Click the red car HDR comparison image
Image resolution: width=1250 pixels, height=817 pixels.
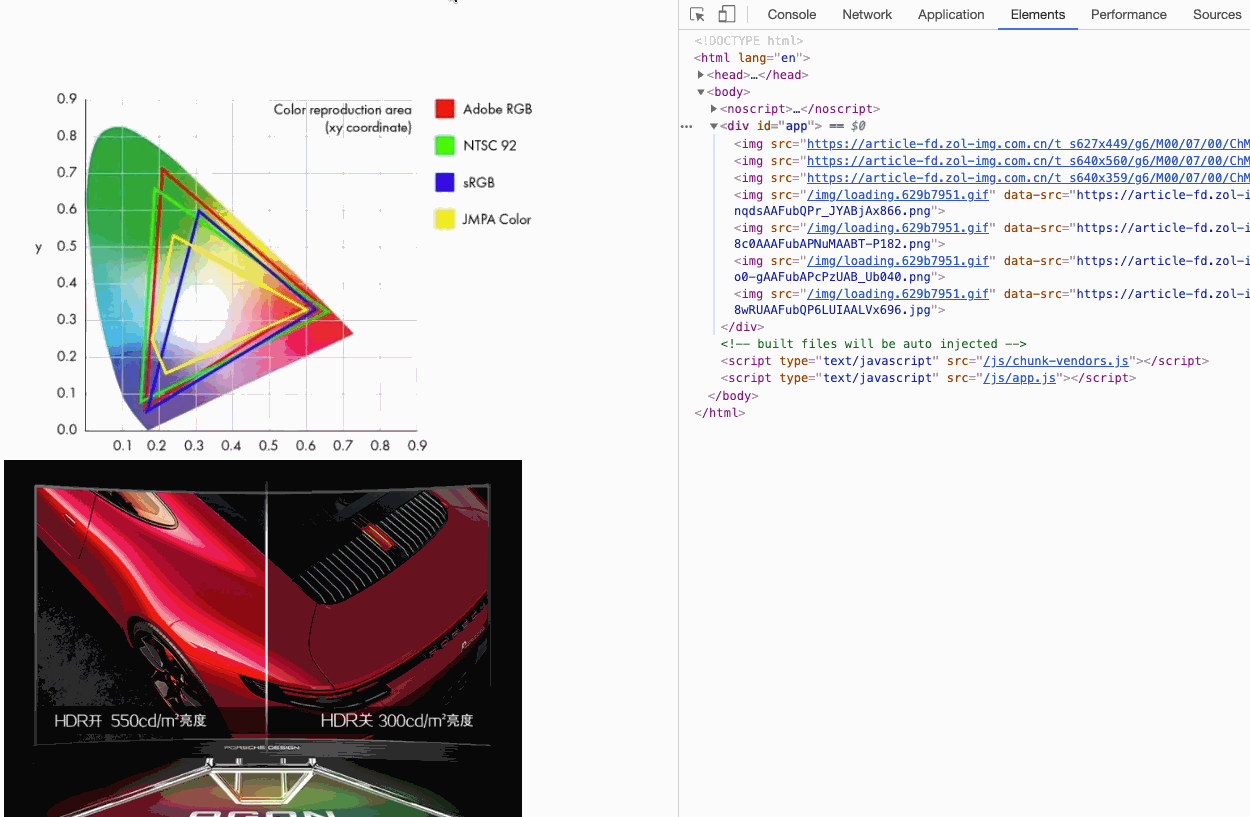(263, 638)
